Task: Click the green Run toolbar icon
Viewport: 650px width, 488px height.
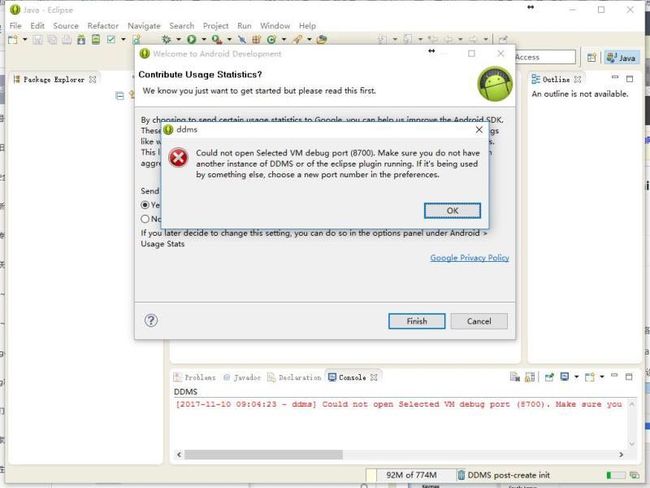Action: click(x=191, y=39)
